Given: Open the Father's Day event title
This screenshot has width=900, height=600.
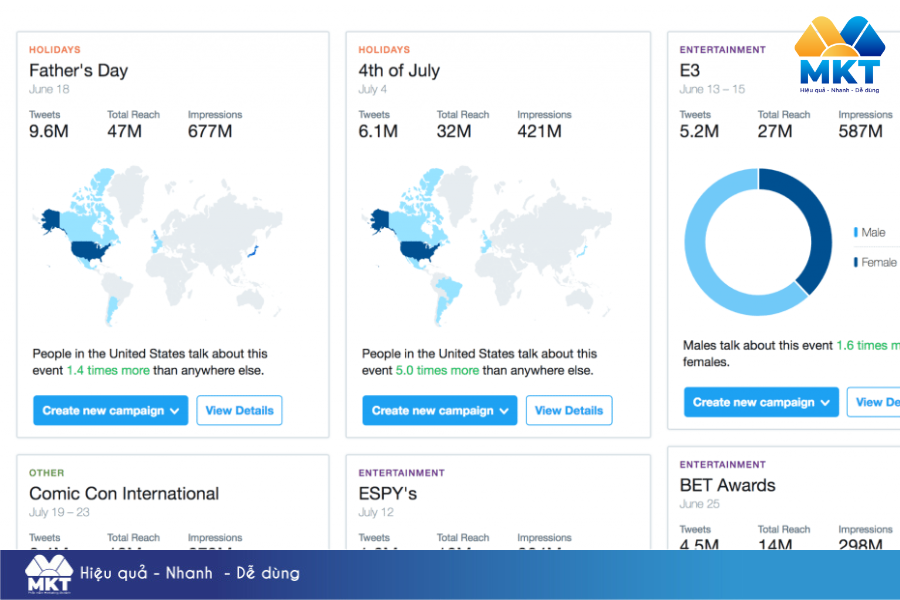Looking at the screenshot, I should point(78,71).
